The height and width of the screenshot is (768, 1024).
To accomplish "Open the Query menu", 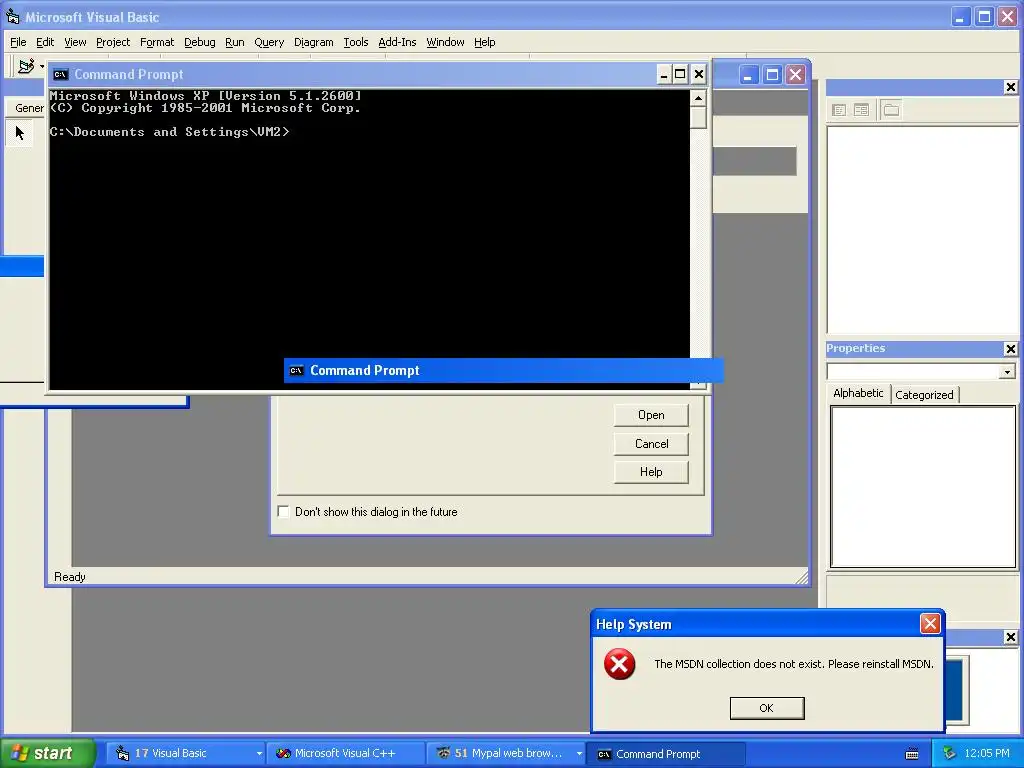I will click(x=269, y=42).
